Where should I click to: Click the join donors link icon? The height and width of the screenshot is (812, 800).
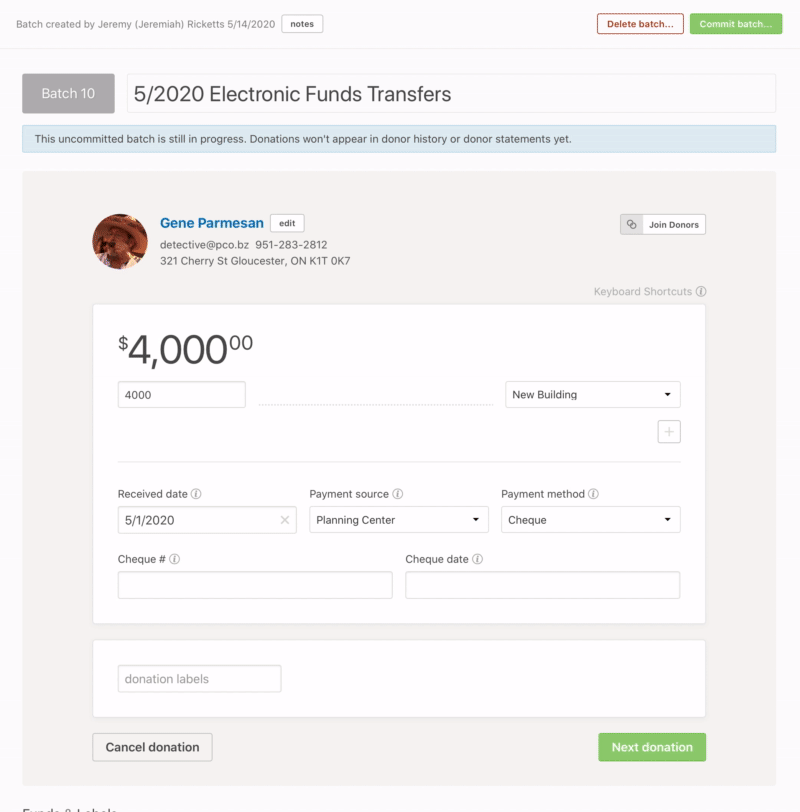coord(631,225)
